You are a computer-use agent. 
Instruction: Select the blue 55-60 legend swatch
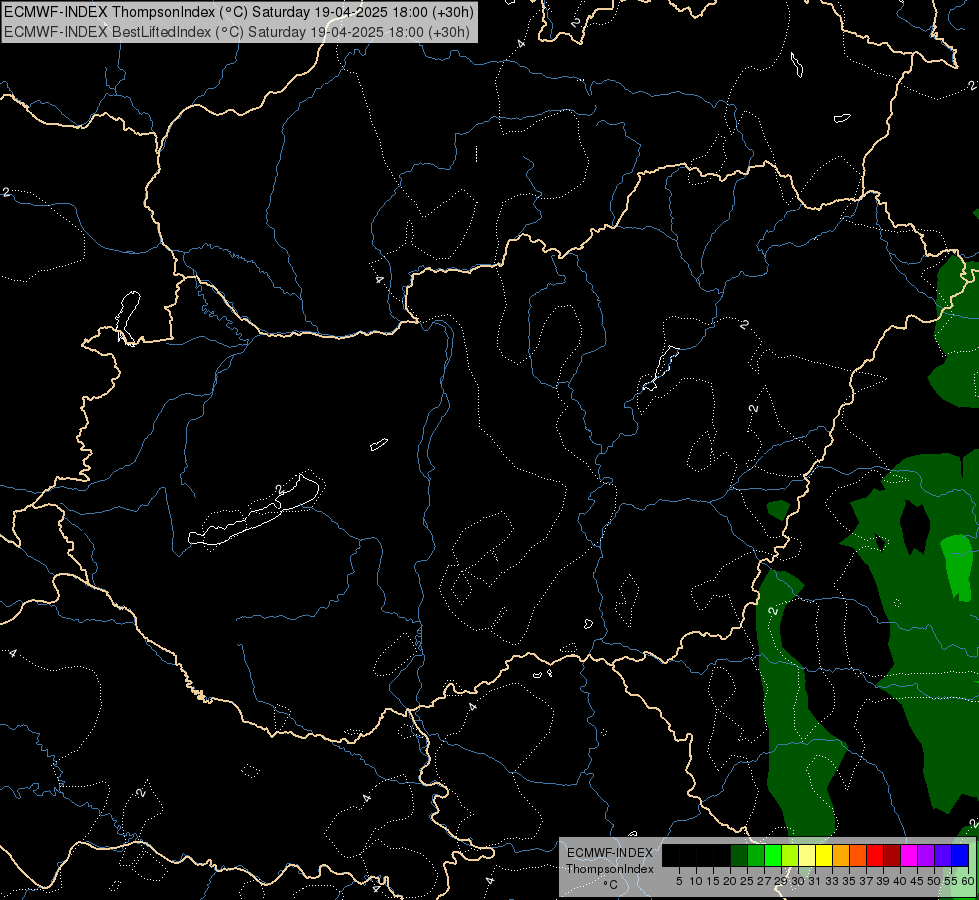pyautogui.click(x=960, y=855)
